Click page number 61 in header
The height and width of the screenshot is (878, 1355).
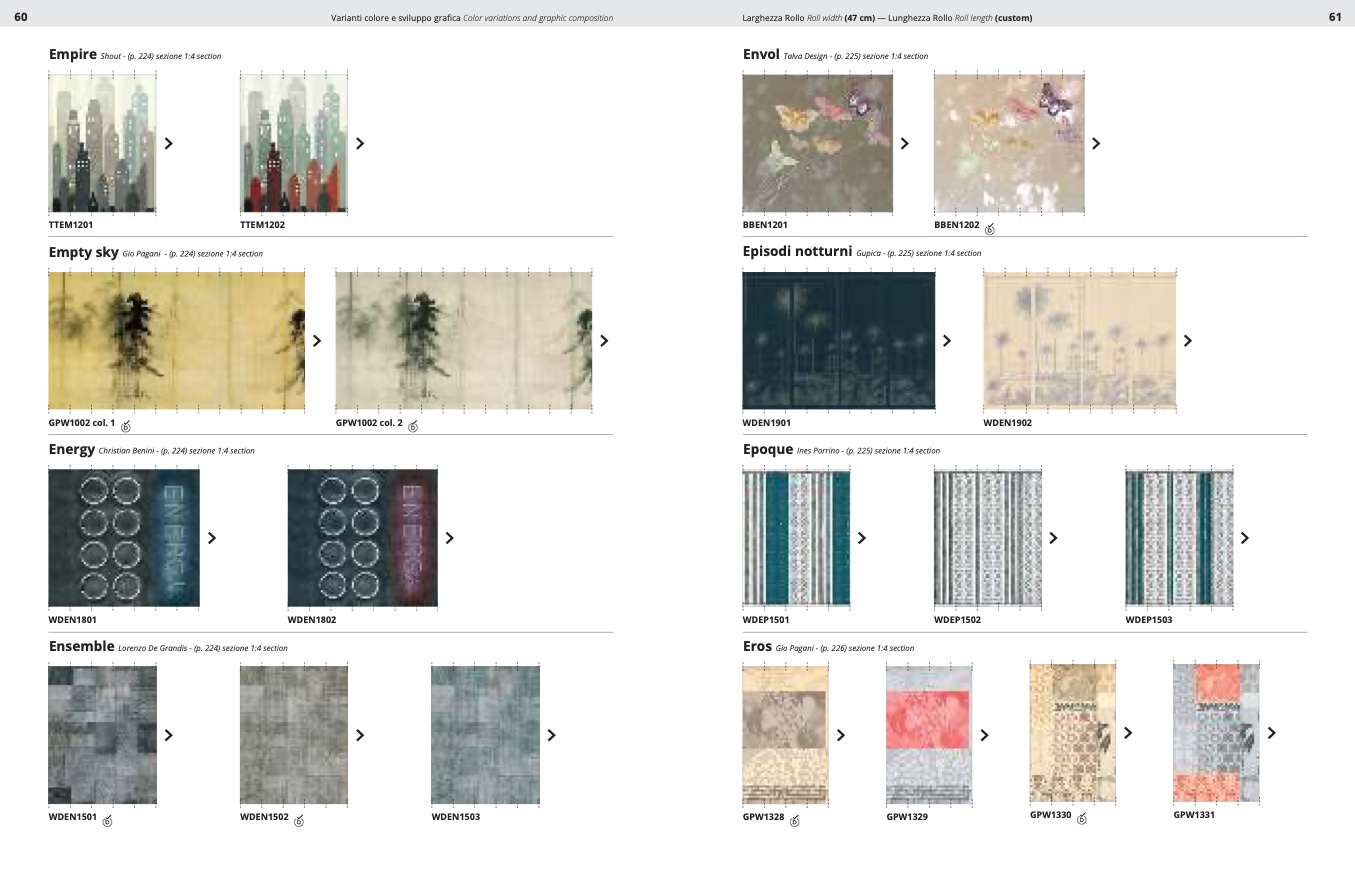(1334, 17)
